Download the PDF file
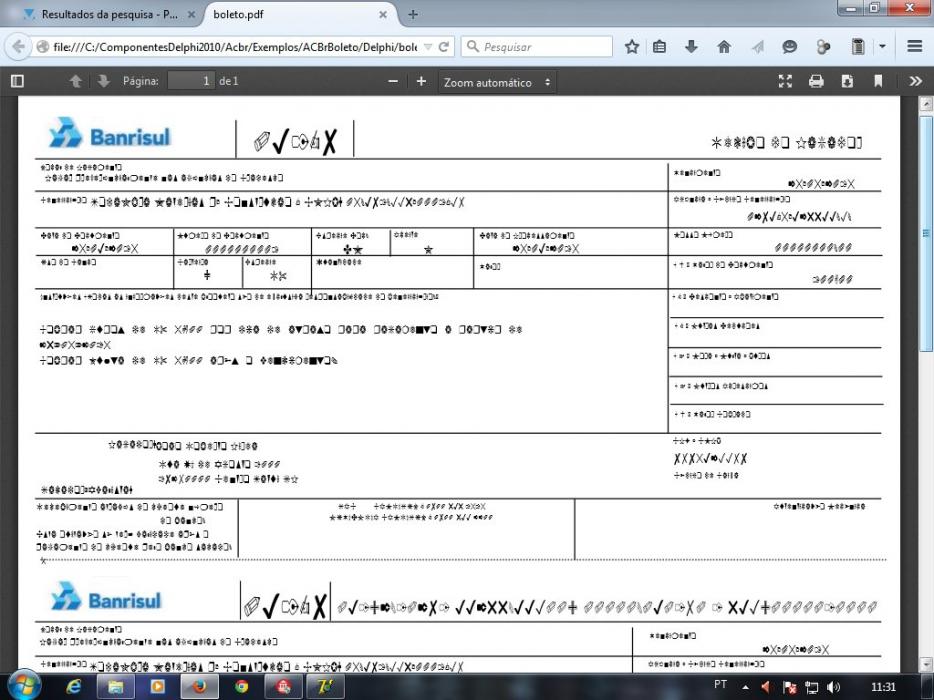Image resolution: width=934 pixels, height=700 pixels. click(847, 81)
